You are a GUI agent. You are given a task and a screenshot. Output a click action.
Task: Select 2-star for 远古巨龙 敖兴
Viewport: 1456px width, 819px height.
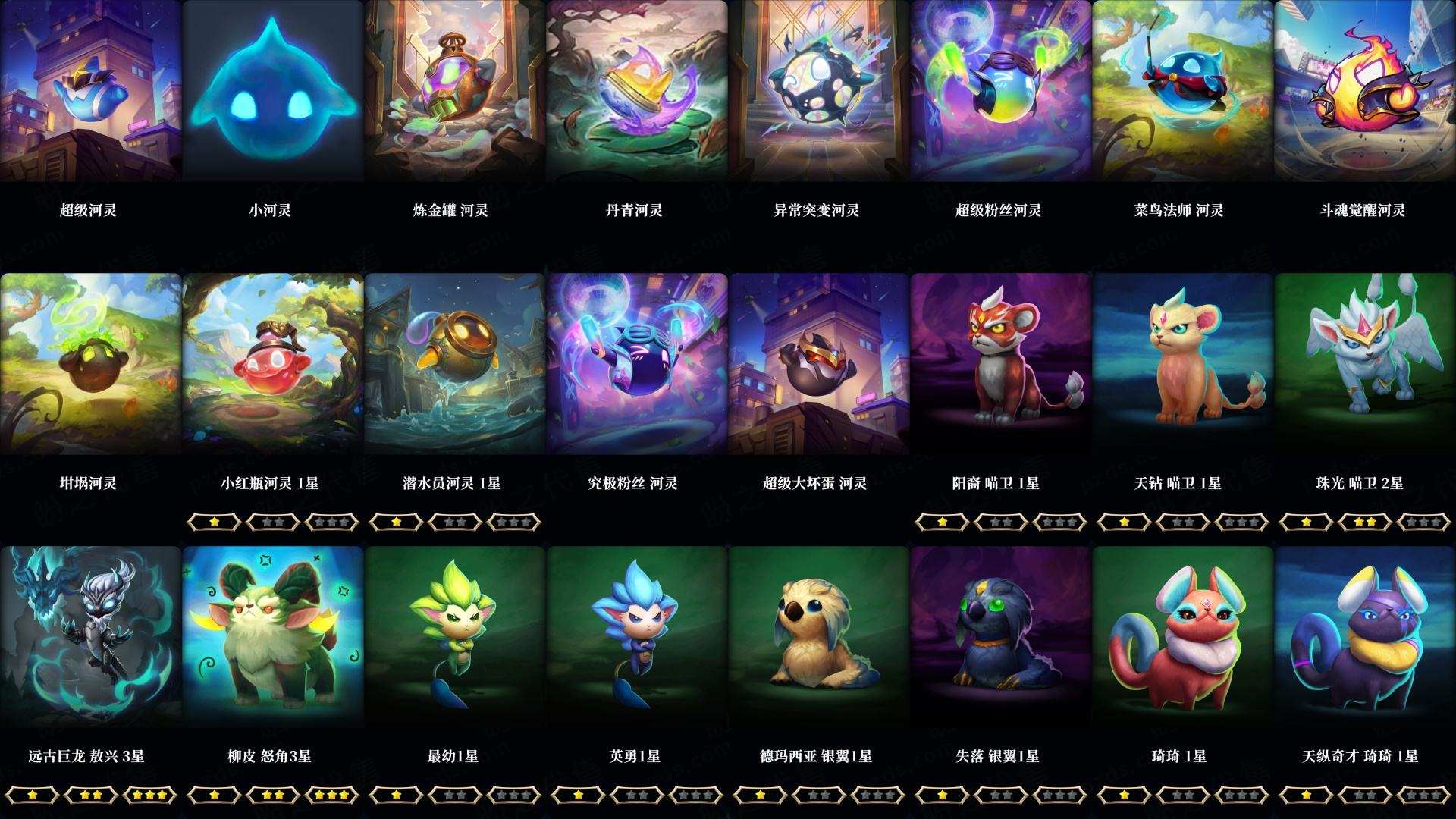[x=91, y=795]
